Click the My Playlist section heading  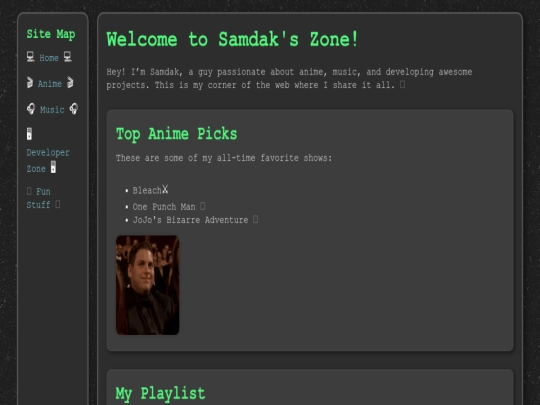(x=160, y=393)
